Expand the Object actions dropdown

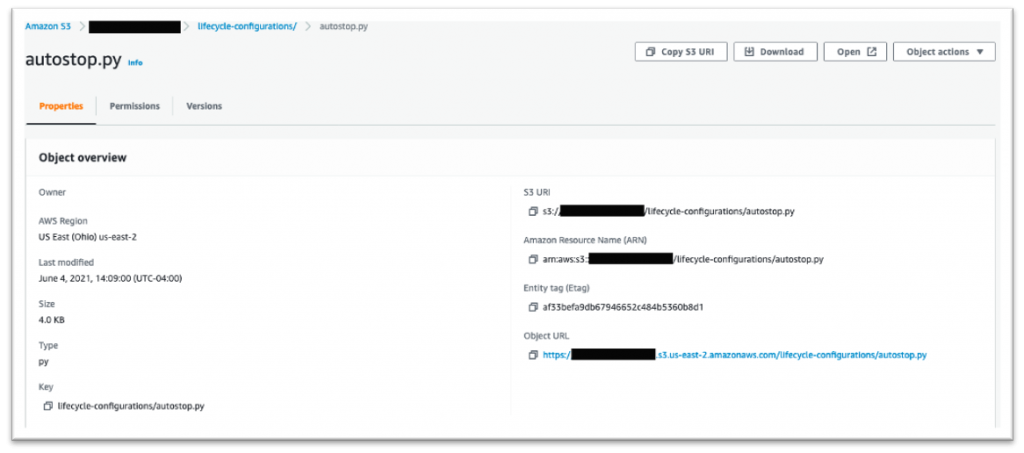pyautogui.click(x=944, y=52)
